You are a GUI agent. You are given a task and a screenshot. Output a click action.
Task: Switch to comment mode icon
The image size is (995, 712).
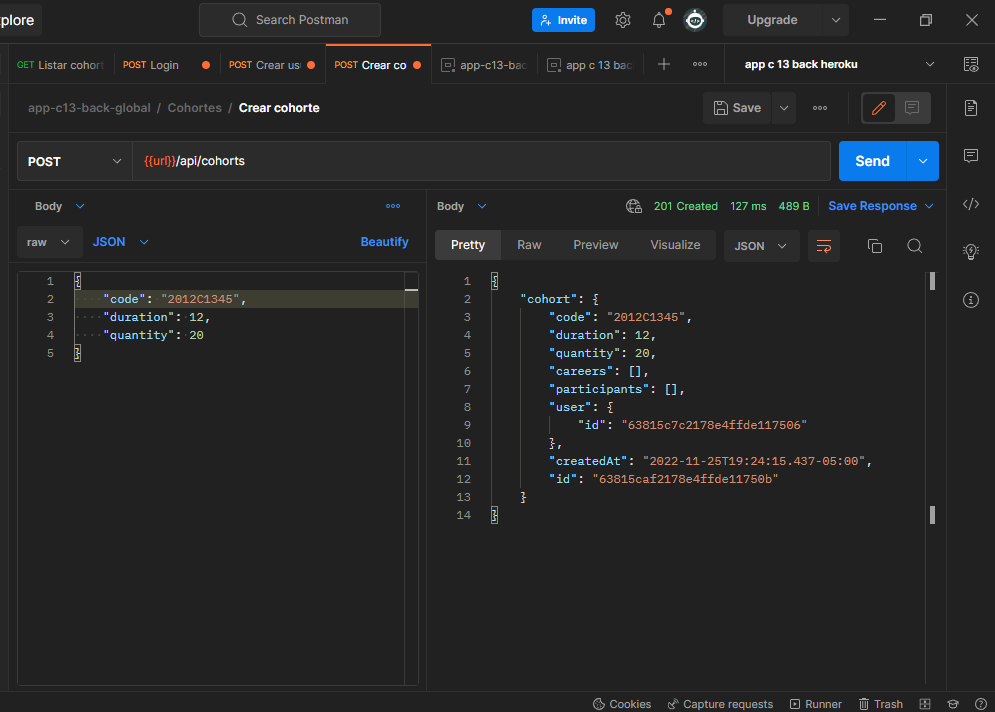click(x=911, y=108)
